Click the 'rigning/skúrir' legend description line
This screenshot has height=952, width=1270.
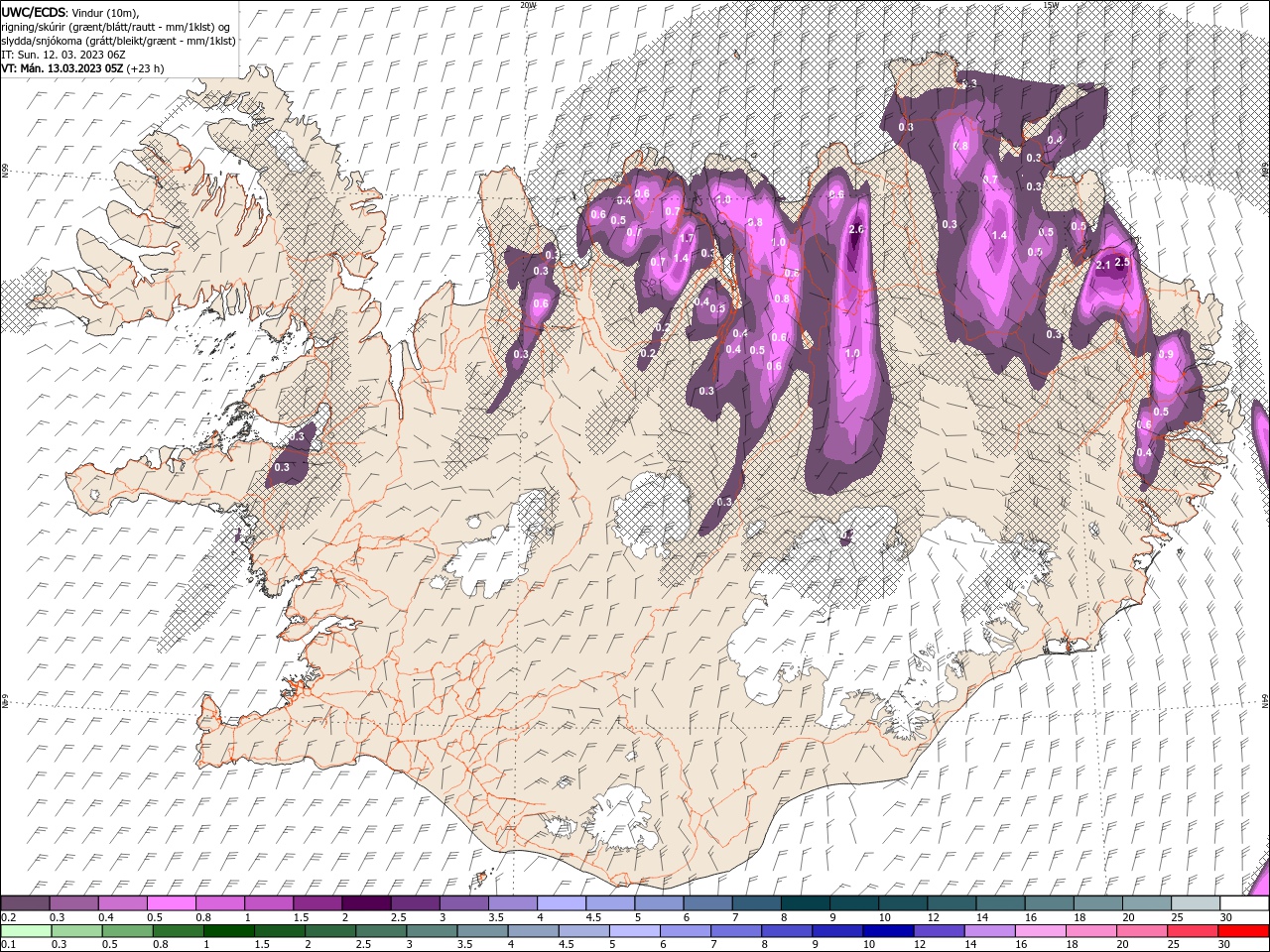[x=115, y=27]
